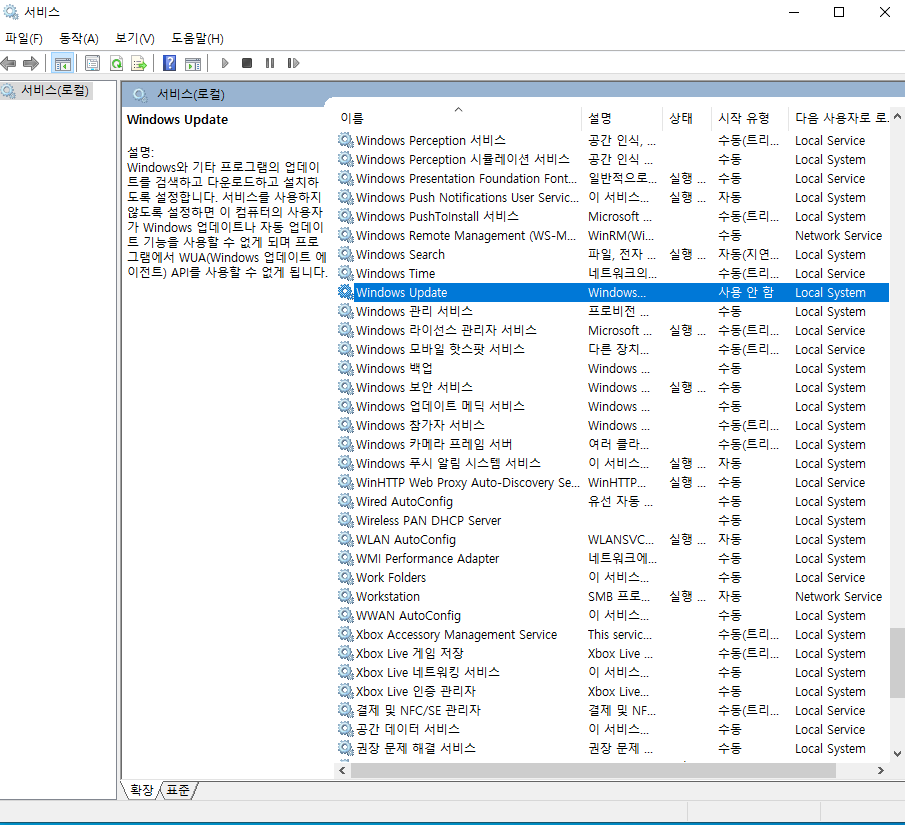Sort by the 이름 column header

coord(459,118)
